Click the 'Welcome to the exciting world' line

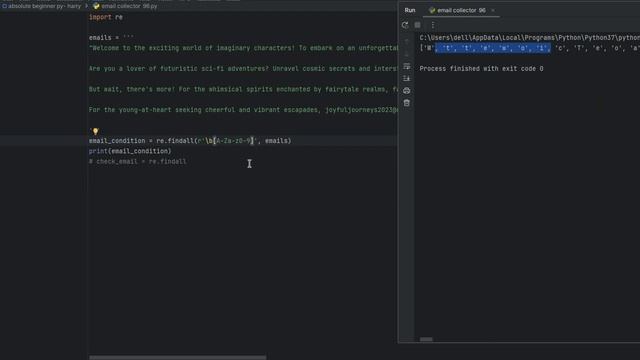[243, 48]
